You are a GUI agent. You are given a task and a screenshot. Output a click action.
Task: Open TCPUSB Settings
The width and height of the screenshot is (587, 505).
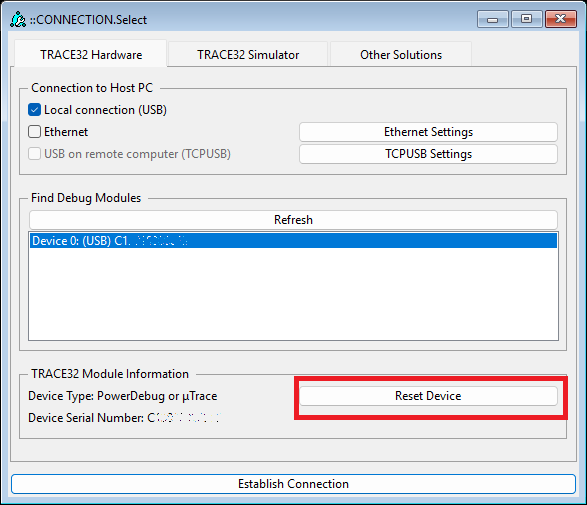[x=428, y=154]
